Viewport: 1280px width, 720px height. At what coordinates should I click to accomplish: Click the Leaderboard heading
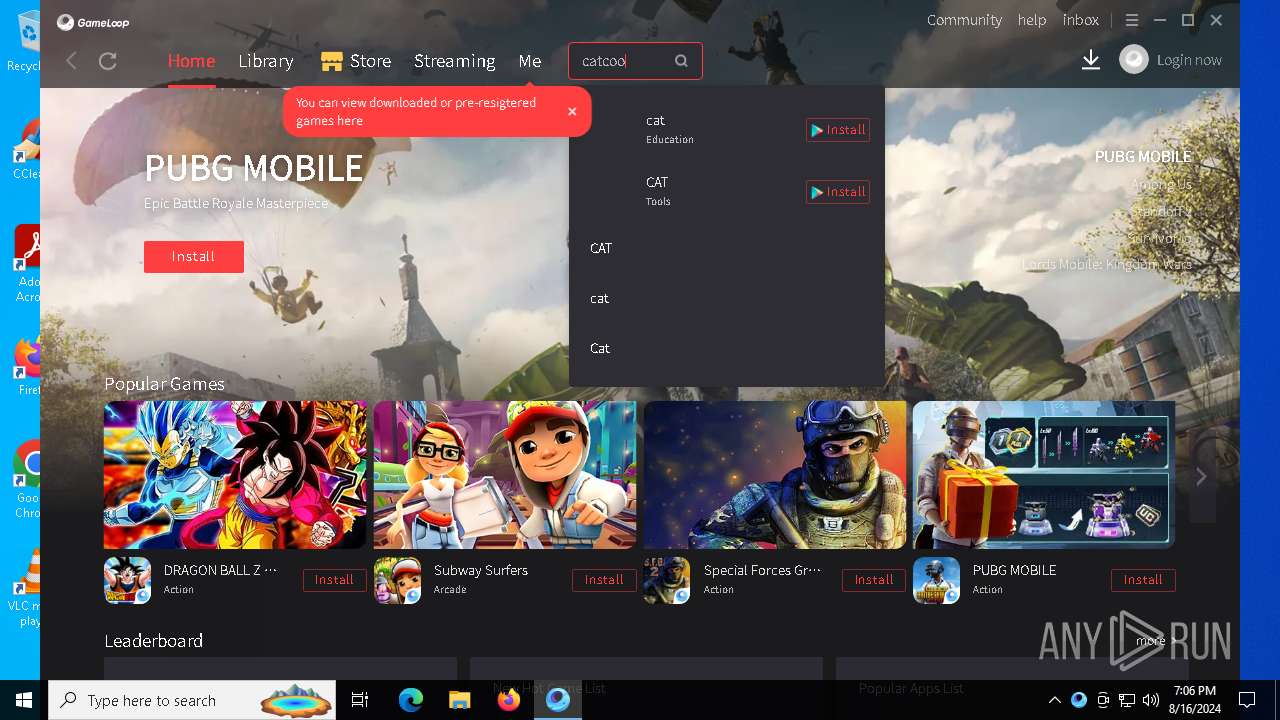coord(153,641)
